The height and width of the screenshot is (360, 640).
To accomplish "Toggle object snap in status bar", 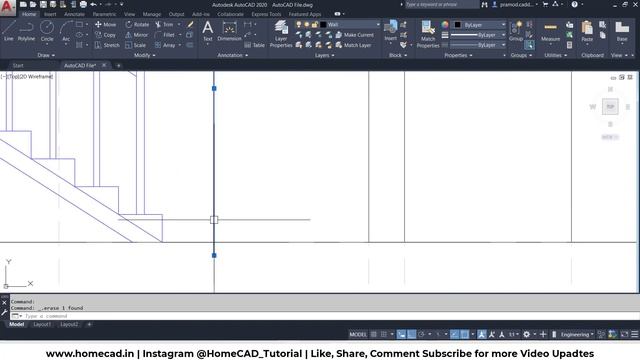I will [x=464, y=334].
